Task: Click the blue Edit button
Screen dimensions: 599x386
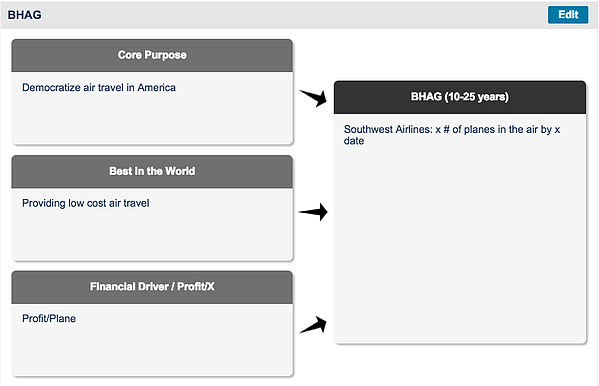Action: tap(568, 15)
